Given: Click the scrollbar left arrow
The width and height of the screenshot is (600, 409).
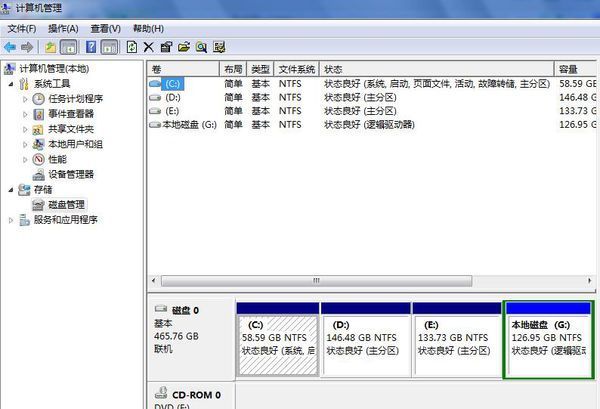Looking at the screenshot, I should [153, 281].
